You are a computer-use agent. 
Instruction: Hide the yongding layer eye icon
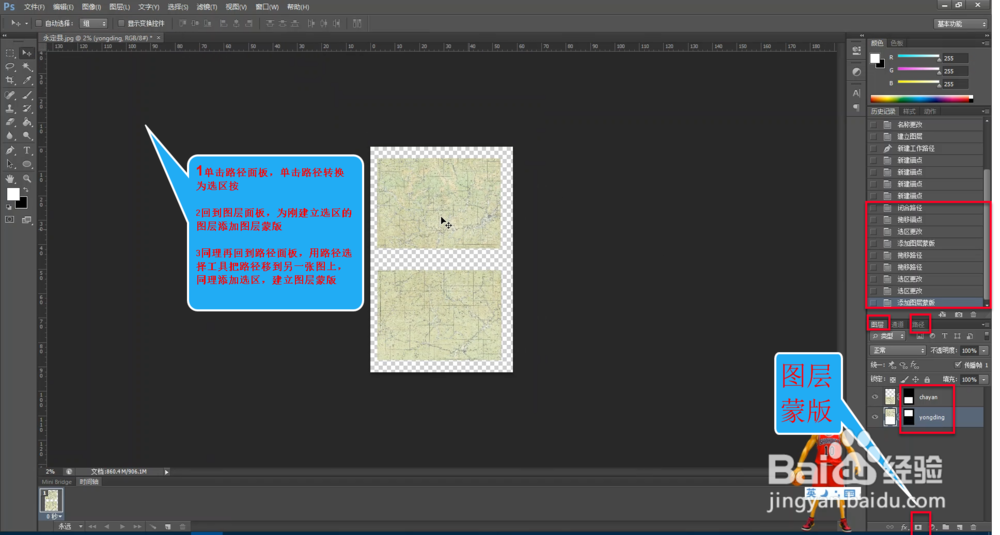[875, 417]
